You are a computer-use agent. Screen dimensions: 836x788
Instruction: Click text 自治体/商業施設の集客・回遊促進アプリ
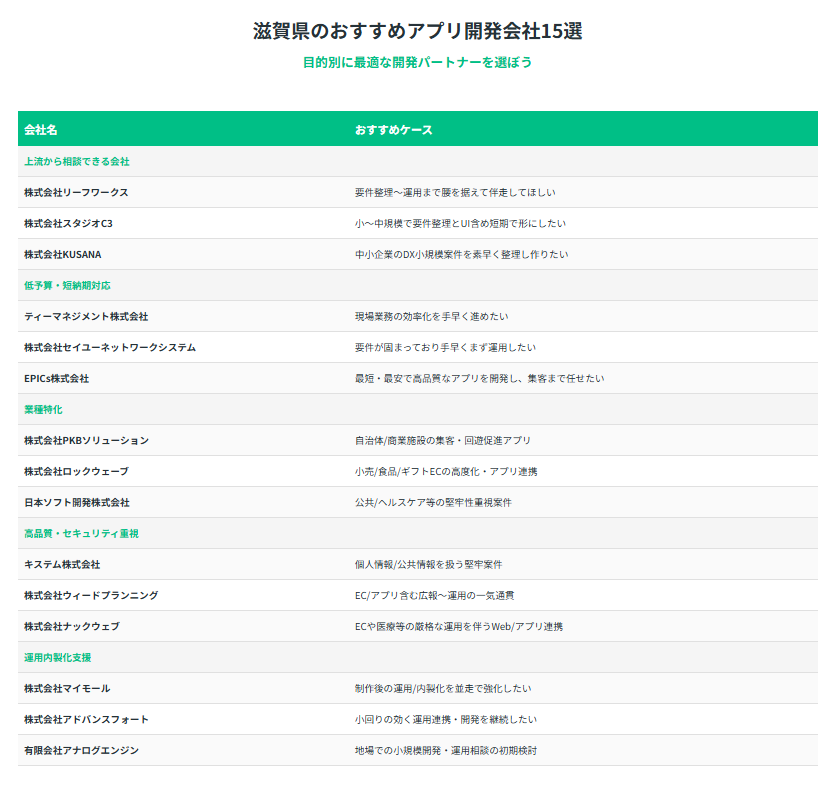(x=443, y=440)
